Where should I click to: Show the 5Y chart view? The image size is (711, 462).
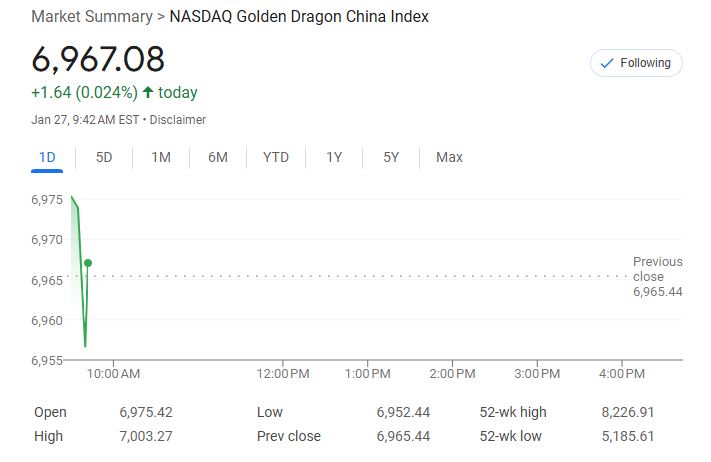tap(391, 157)
